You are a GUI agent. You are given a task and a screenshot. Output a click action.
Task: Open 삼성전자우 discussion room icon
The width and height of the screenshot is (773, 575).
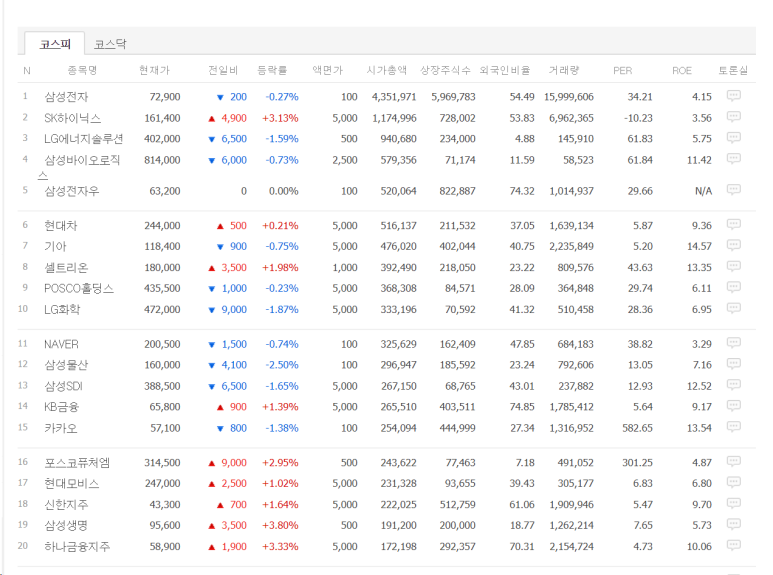pos(734,190)
